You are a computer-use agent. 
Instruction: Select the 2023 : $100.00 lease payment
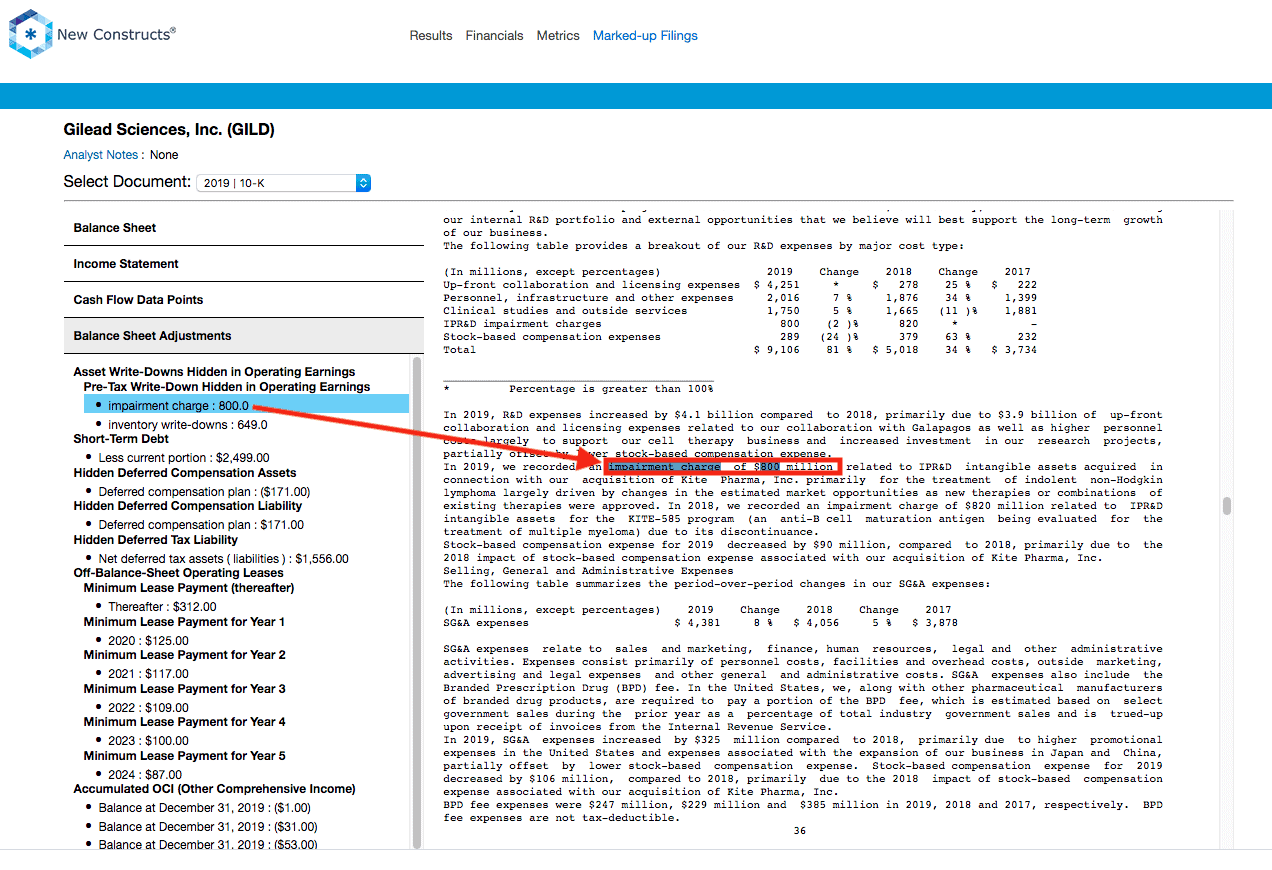tap(148, 741)
